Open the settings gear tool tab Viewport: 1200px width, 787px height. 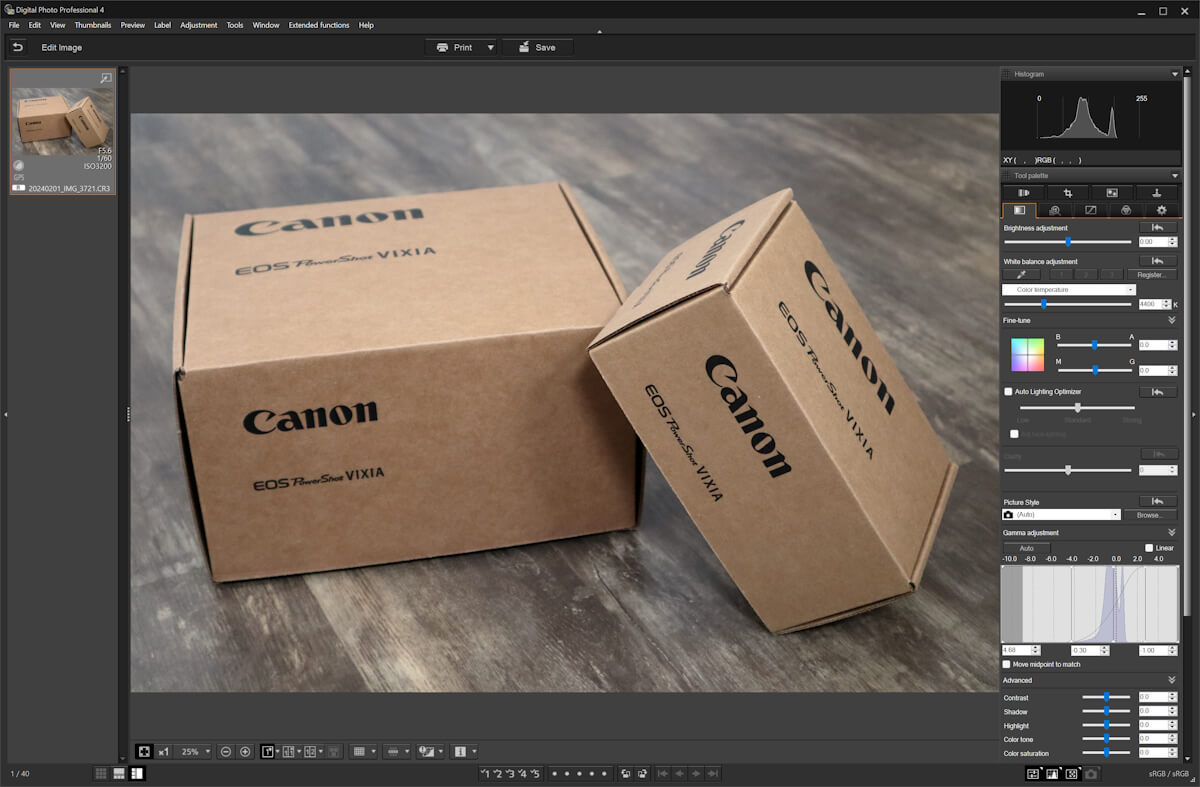pos(1162,210)
